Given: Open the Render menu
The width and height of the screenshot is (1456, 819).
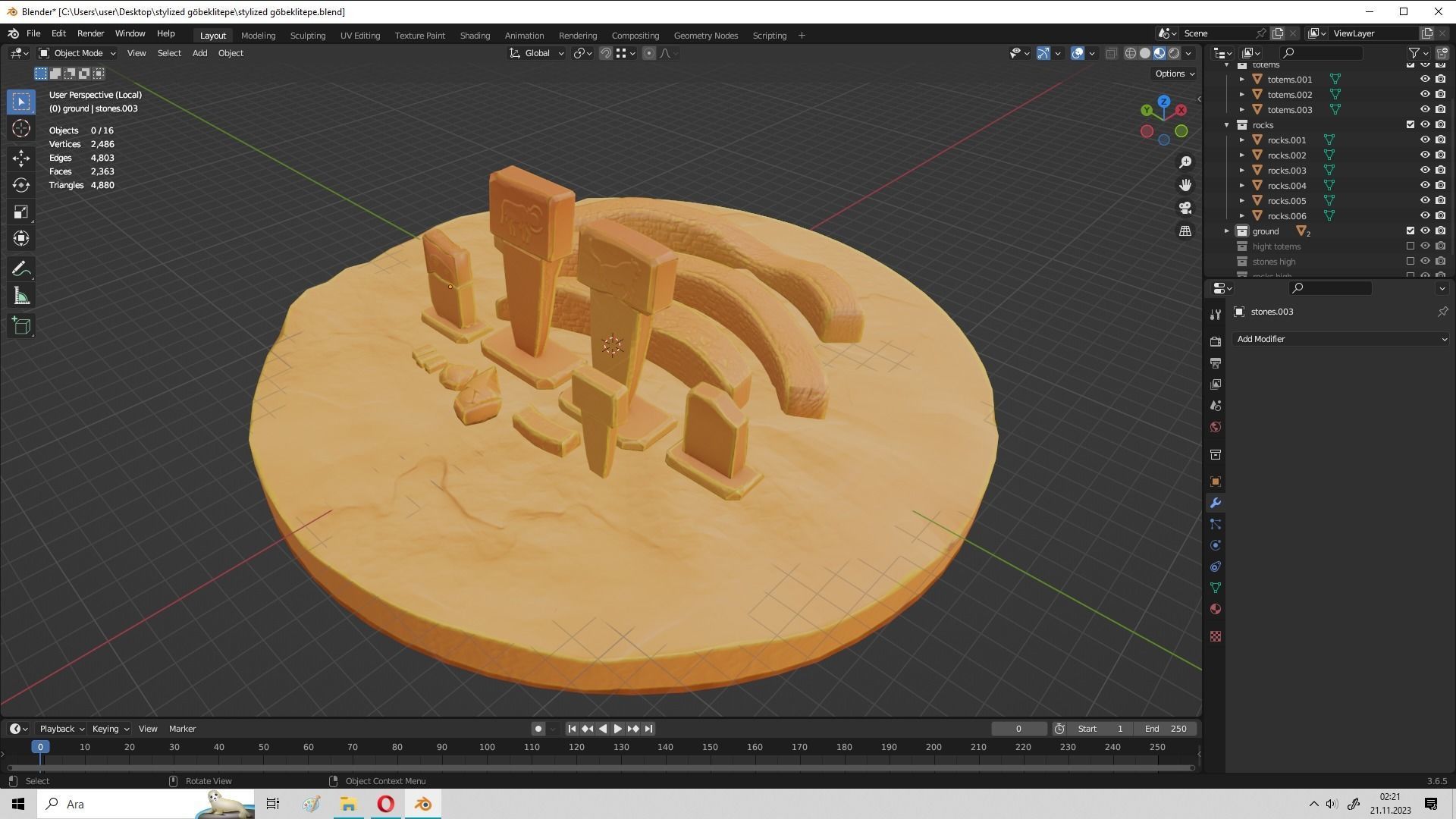Looking at the screenshot, I should click(x=90, y=33).
